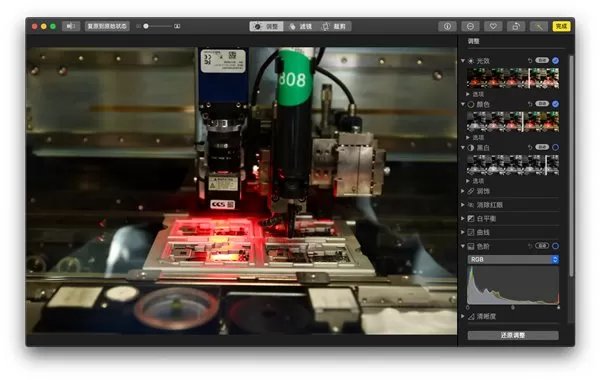Viewport: 600px width, 380px height.
Task: Click the undo arrow for 颜色
Action: click(x=530, y=104)
